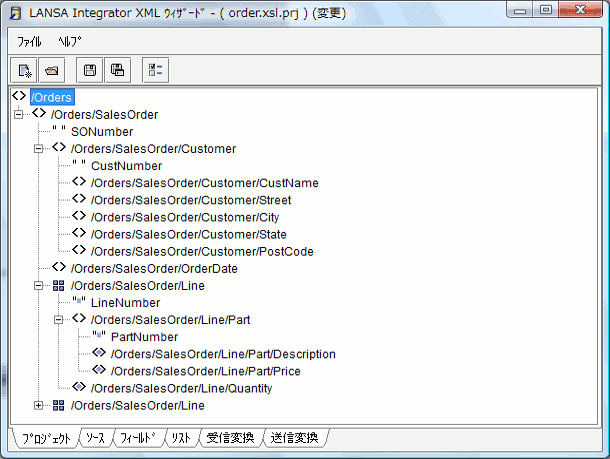Screen dimensions: 610x459
Task: Select /Orders/SalesOrder/Customer/PostCode
Action: pyautogui.click(x=202, y=252)
